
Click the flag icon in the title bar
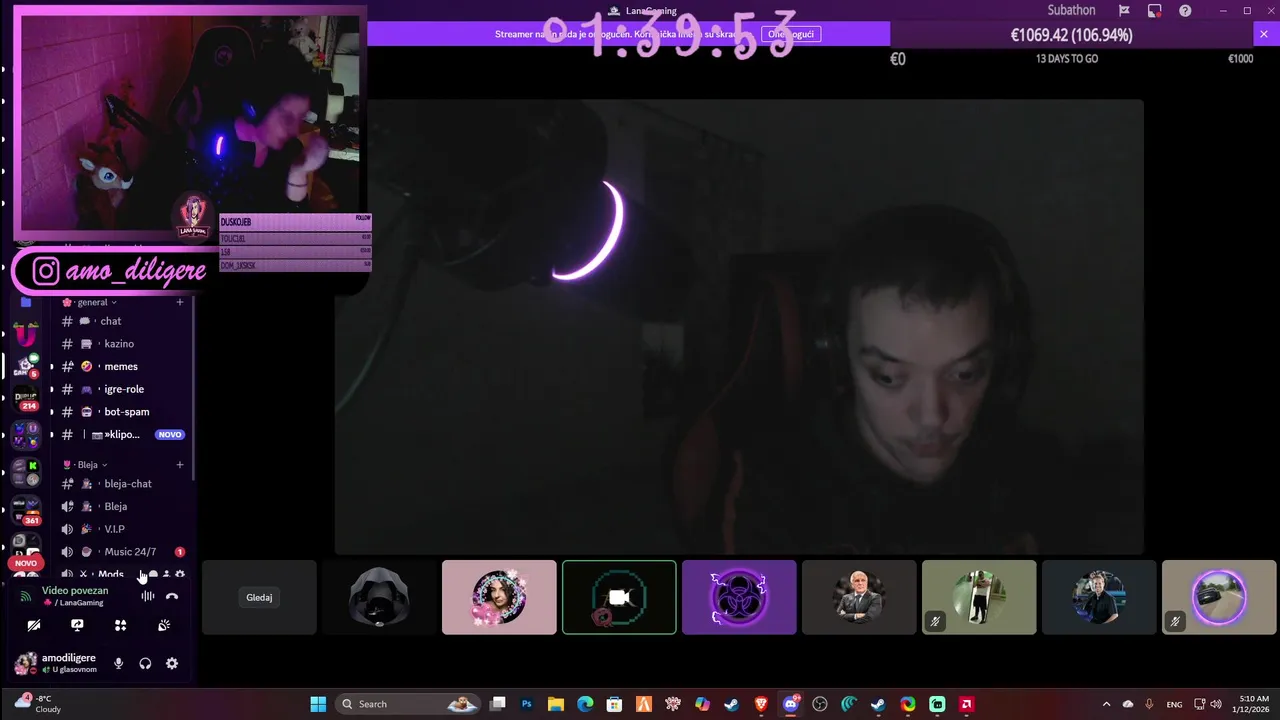click(x=1124, y=11)
